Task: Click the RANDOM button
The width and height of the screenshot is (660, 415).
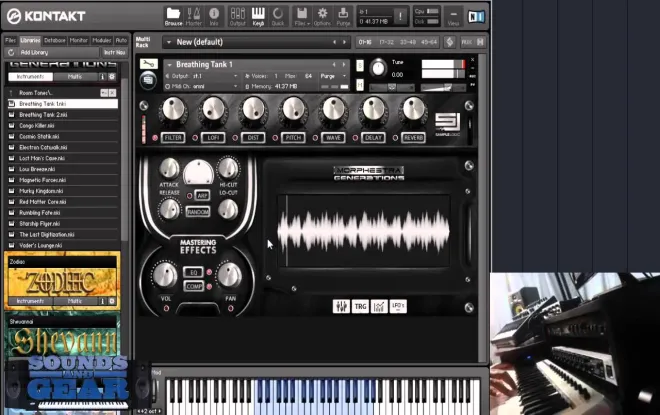Action: click(x=198, y=212)
